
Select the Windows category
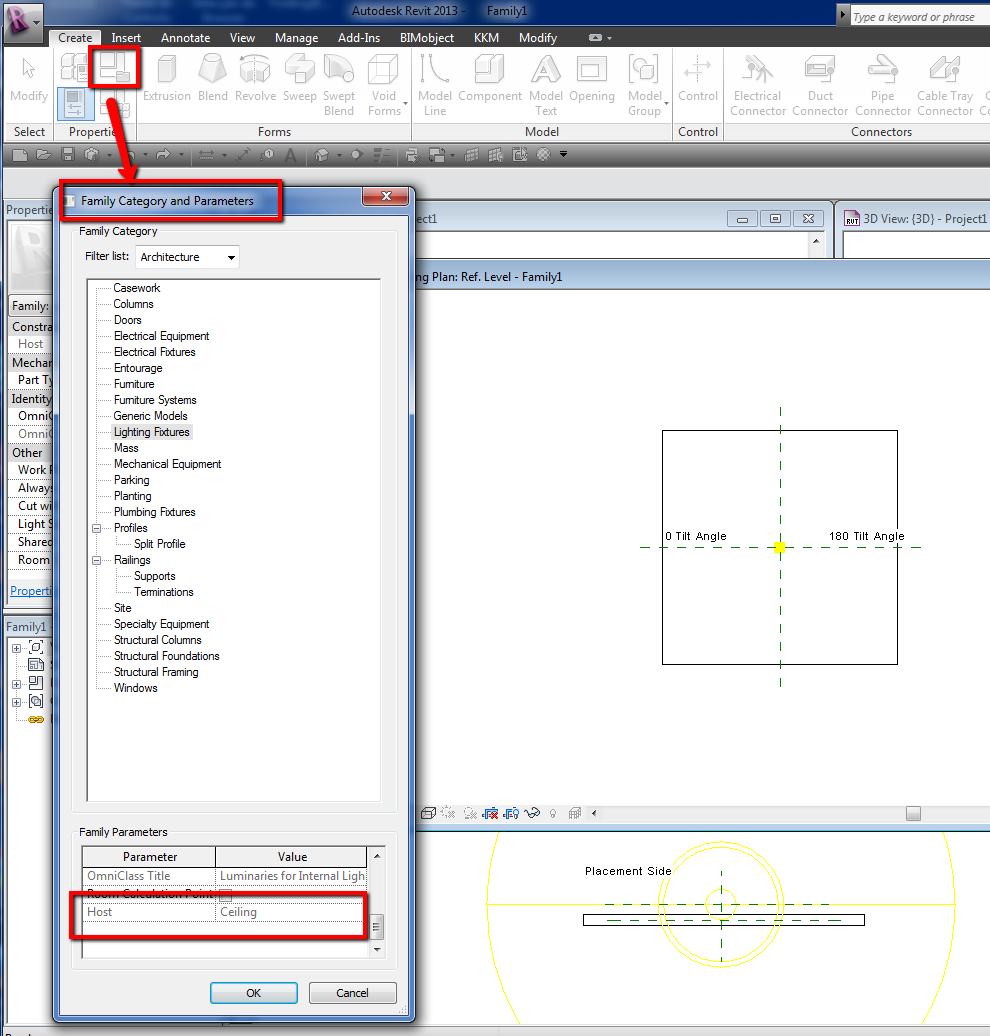pos(135,688)
